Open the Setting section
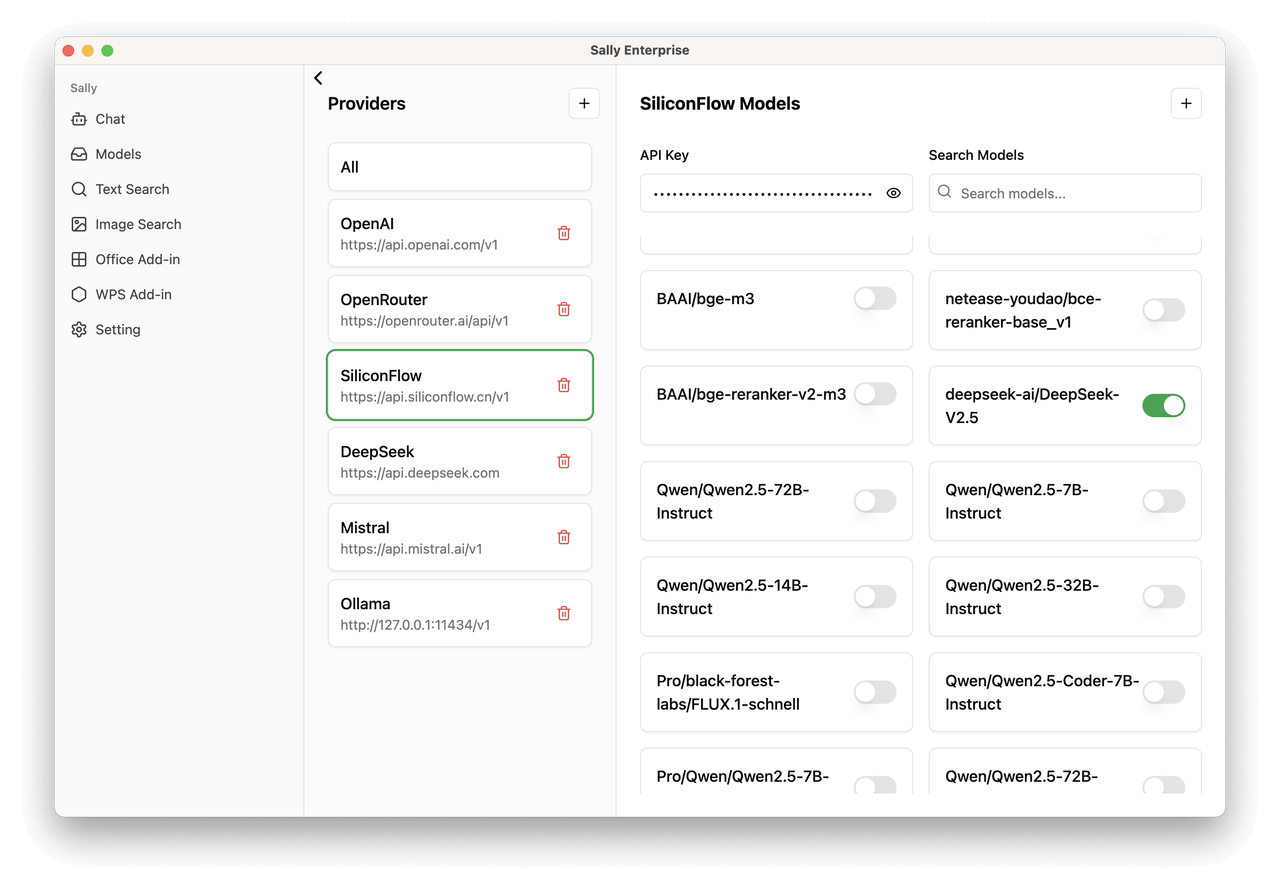 point(179,329)
